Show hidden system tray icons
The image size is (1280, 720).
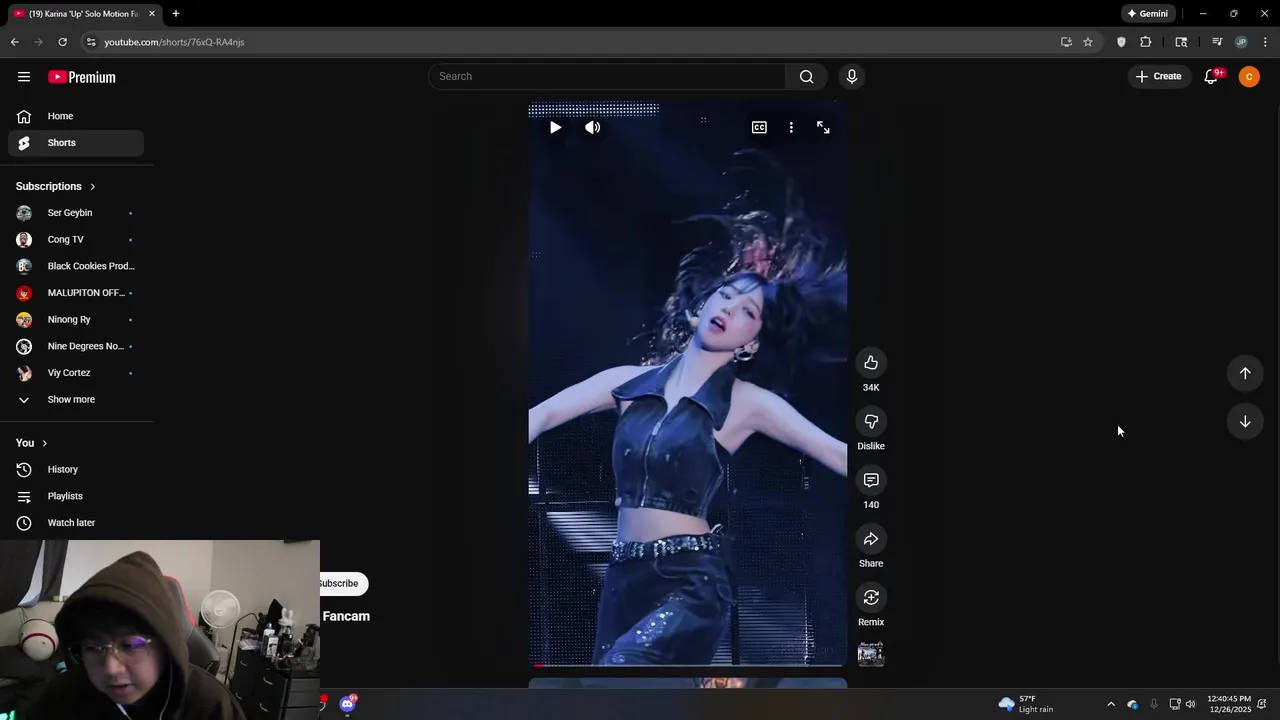coord(1110,704)
